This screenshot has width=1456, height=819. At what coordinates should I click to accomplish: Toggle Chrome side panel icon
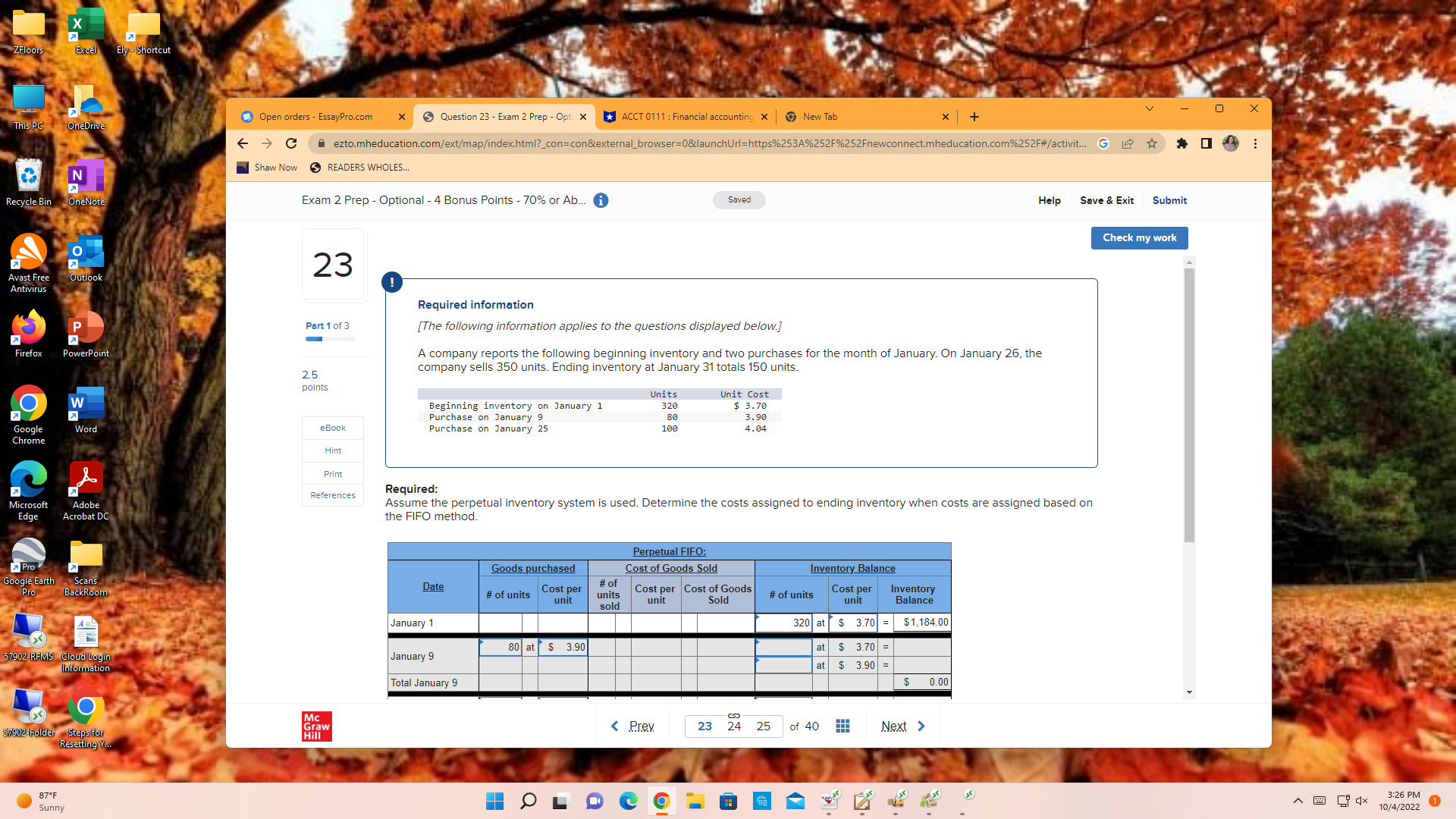pos(1206,143)
